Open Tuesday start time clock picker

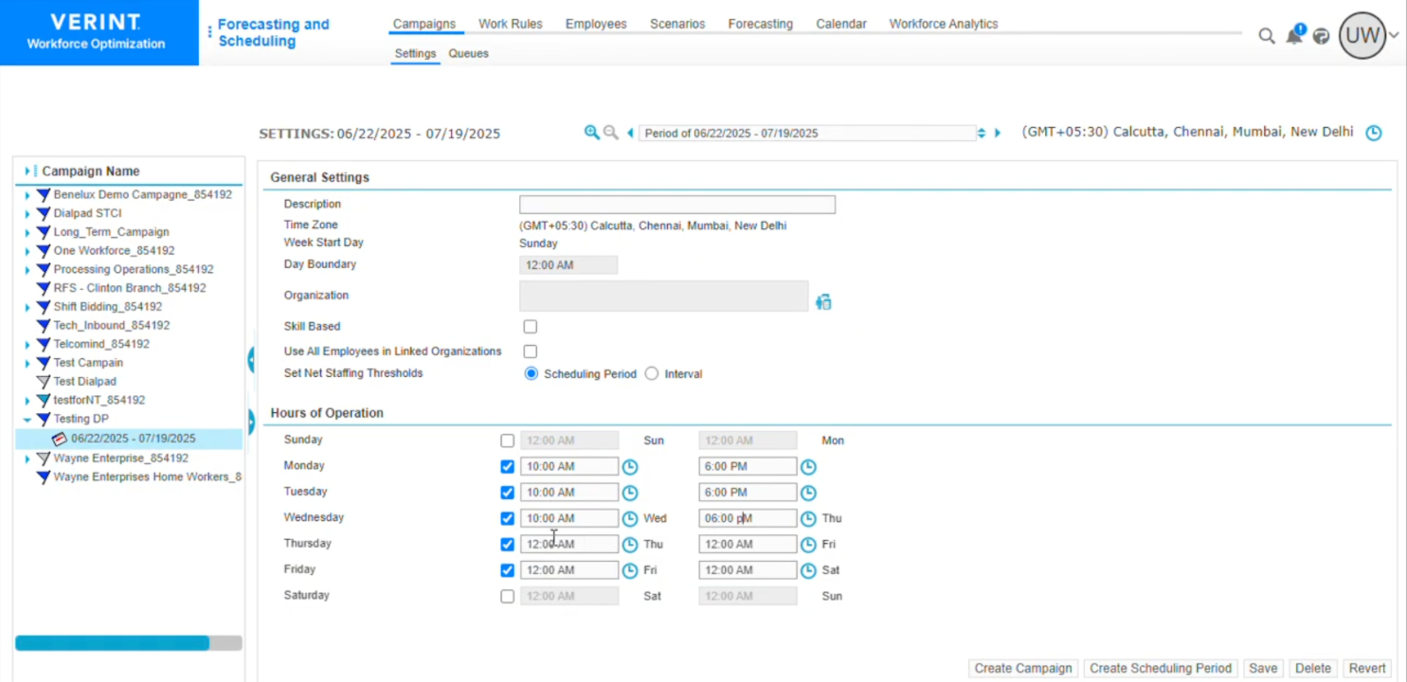click(630, 493)
